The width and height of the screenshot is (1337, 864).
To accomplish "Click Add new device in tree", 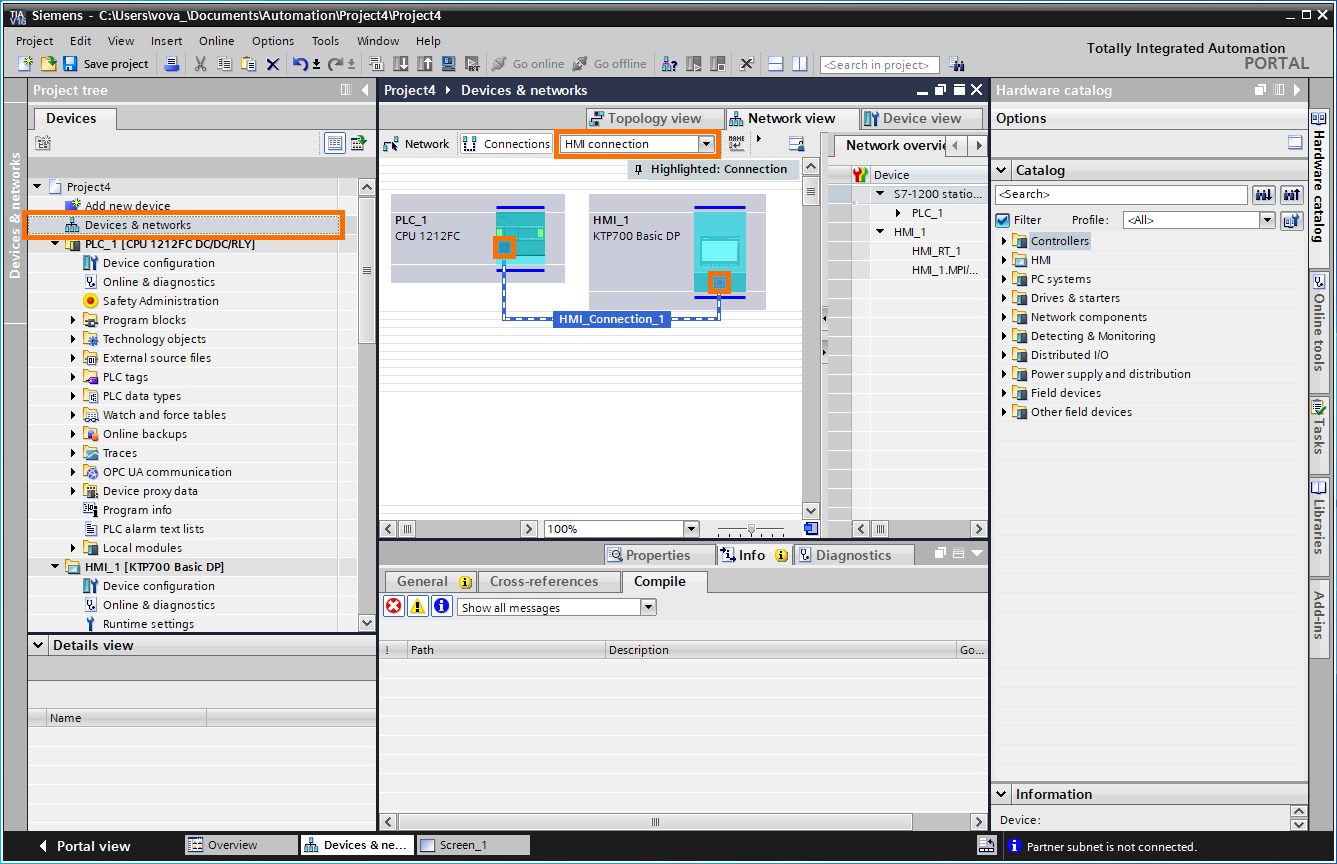I will pos(127,206).
